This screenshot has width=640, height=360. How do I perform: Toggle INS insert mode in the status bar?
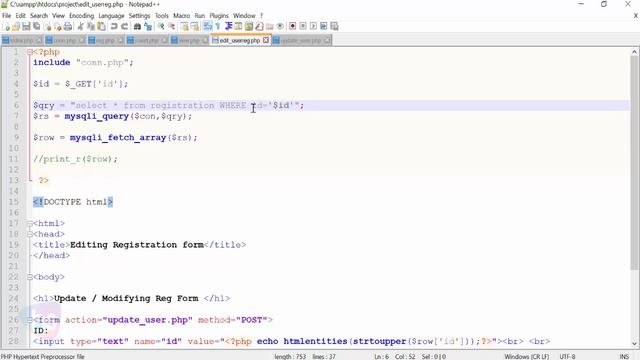624,356
